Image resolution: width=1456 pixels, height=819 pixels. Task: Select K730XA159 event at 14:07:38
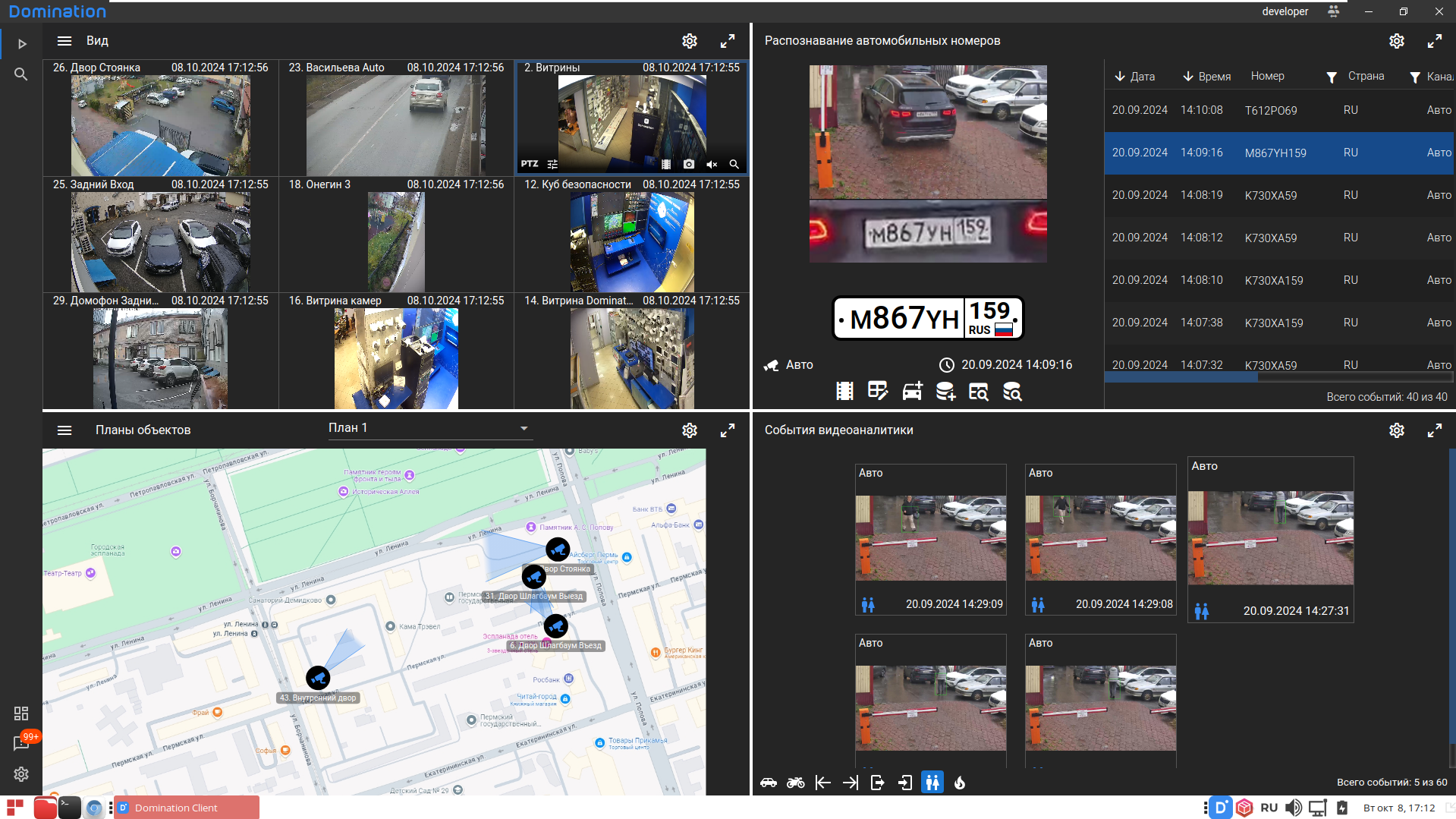point(1279,323)
